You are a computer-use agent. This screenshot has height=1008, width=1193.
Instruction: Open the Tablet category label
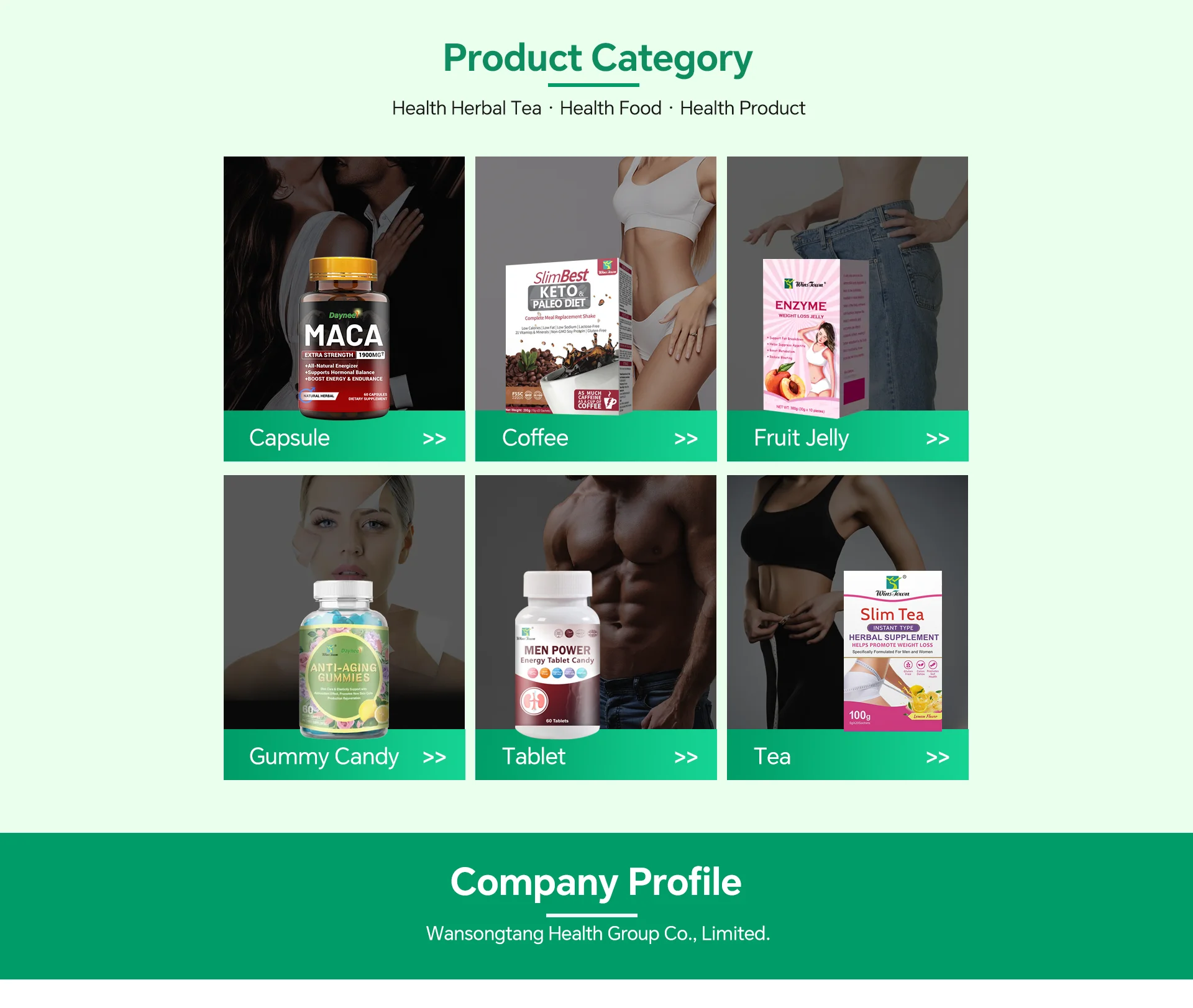pos(534,756)
